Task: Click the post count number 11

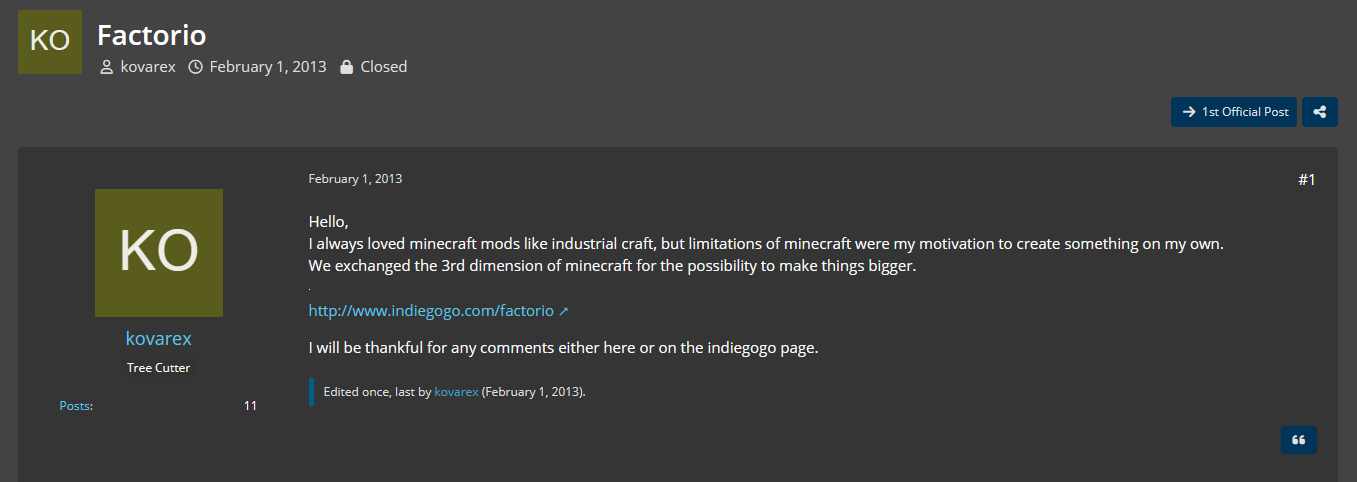Action: 250,406
